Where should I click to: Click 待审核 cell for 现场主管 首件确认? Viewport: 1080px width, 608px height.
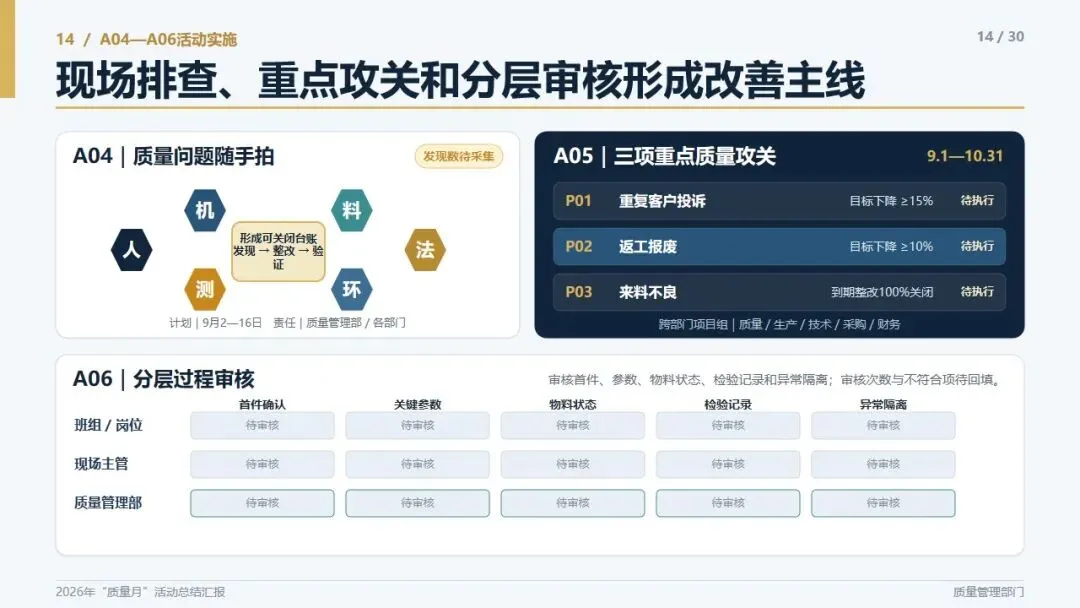[x=262, y=464]
